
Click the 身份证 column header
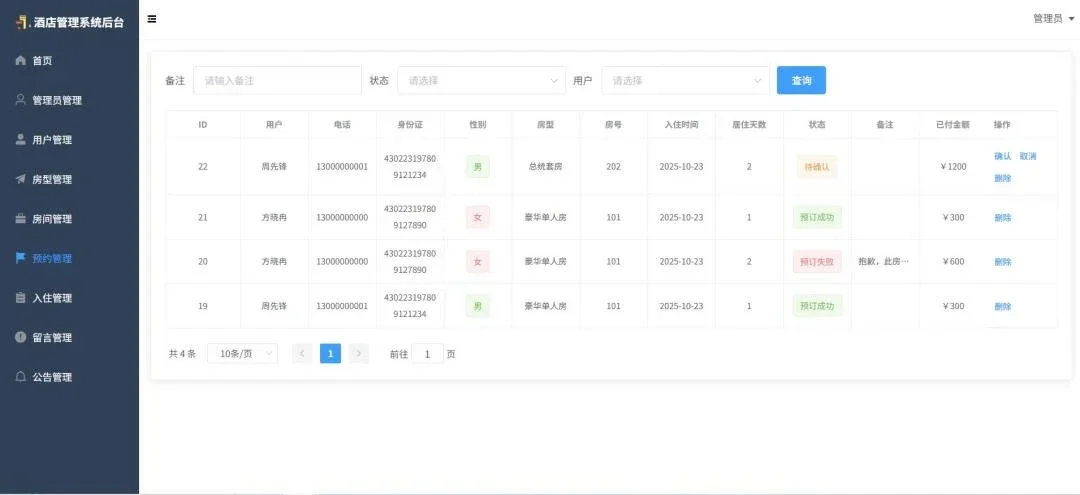[x=410, y=125]
